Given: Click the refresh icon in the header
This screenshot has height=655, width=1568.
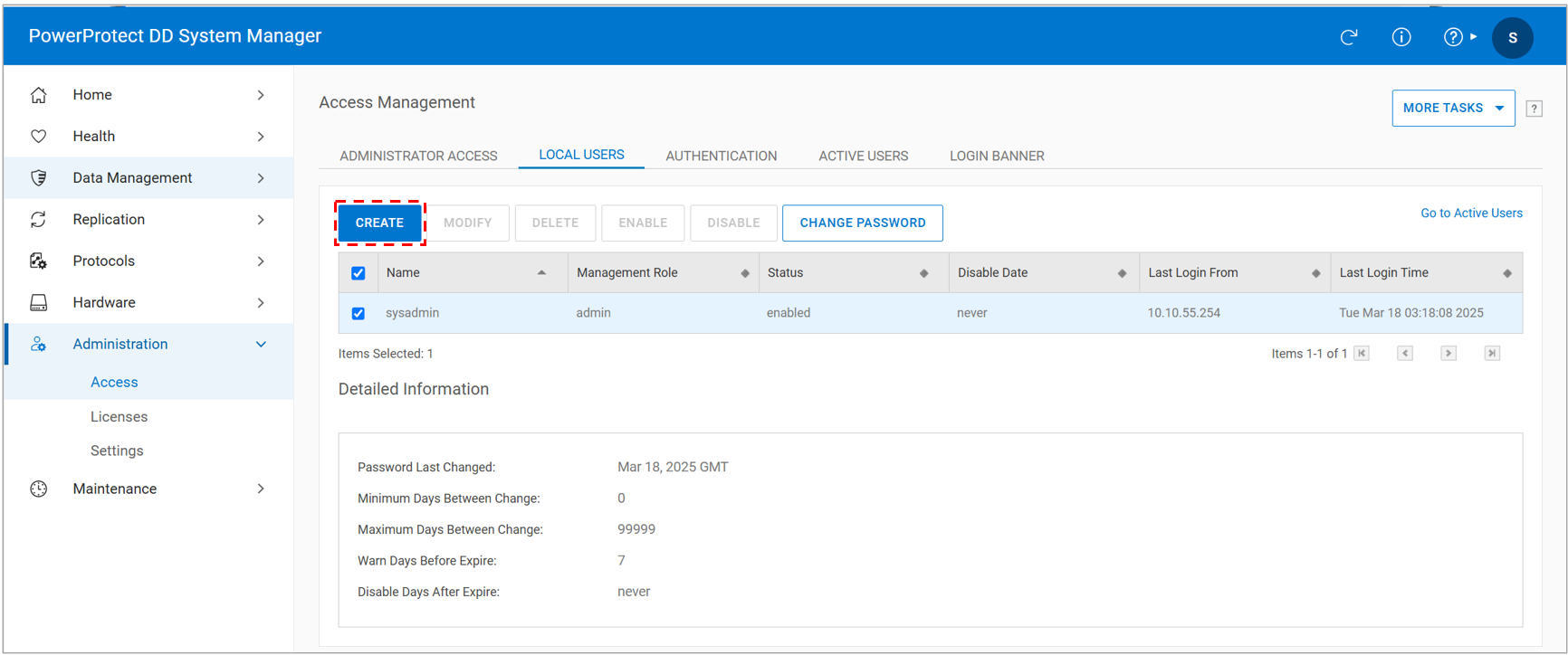Looking at the screenshot, I should (1349, 37).
